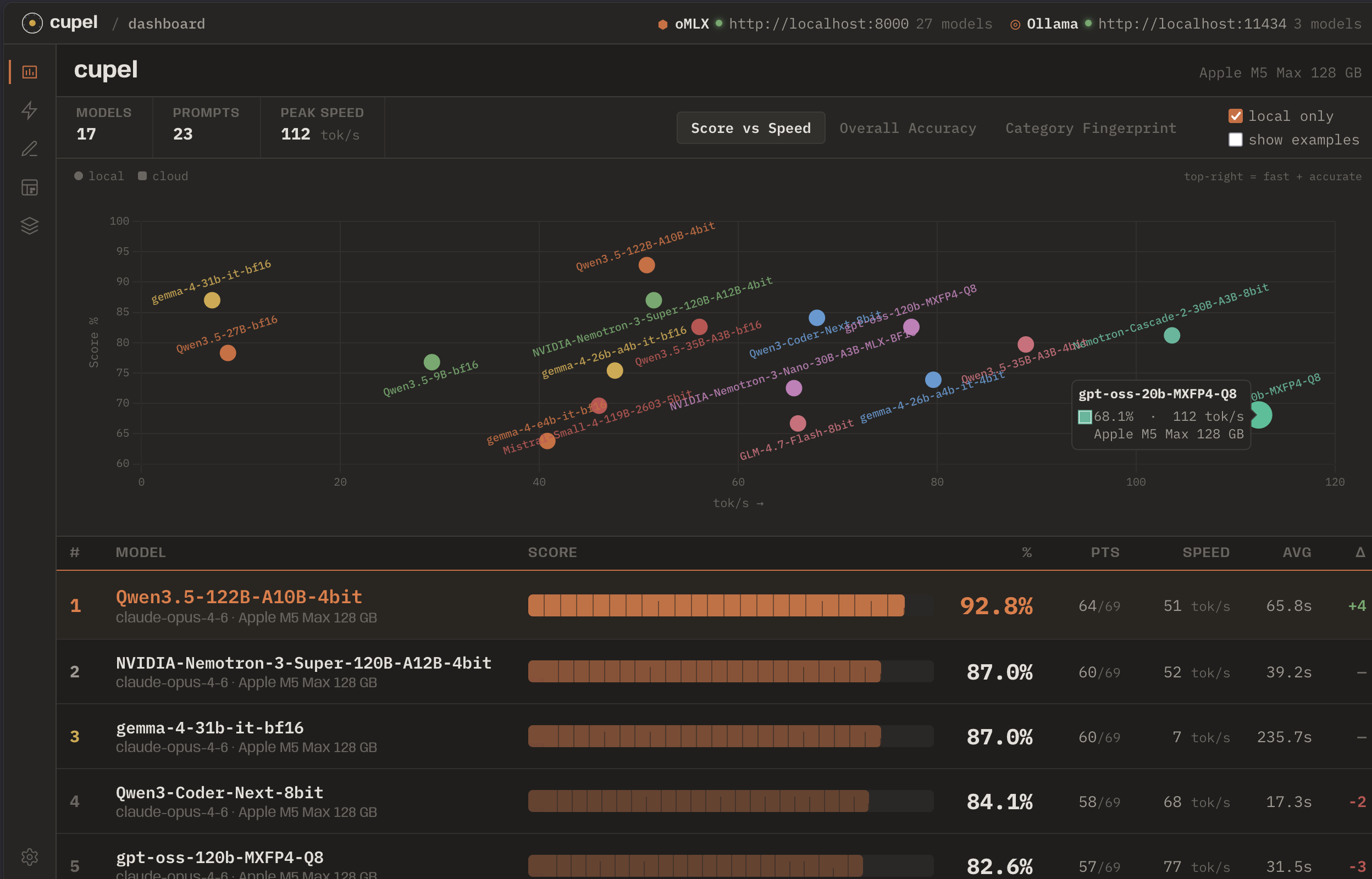This screenshot has width=1372, height=879.
Task: Click the cupel logo circle icon
Action: pos(32,24)
